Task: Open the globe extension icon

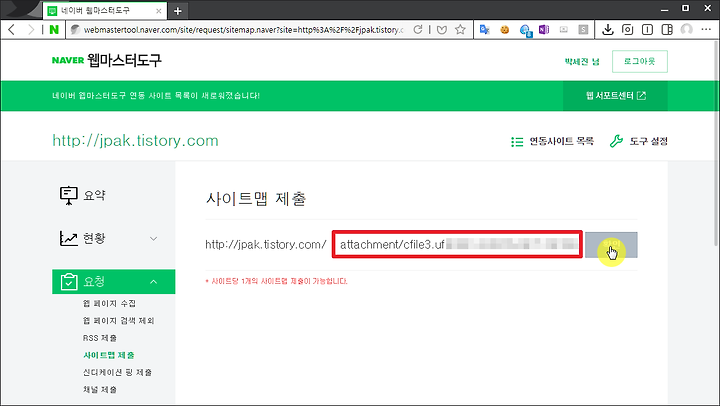Action: click(x=525, y=30)
